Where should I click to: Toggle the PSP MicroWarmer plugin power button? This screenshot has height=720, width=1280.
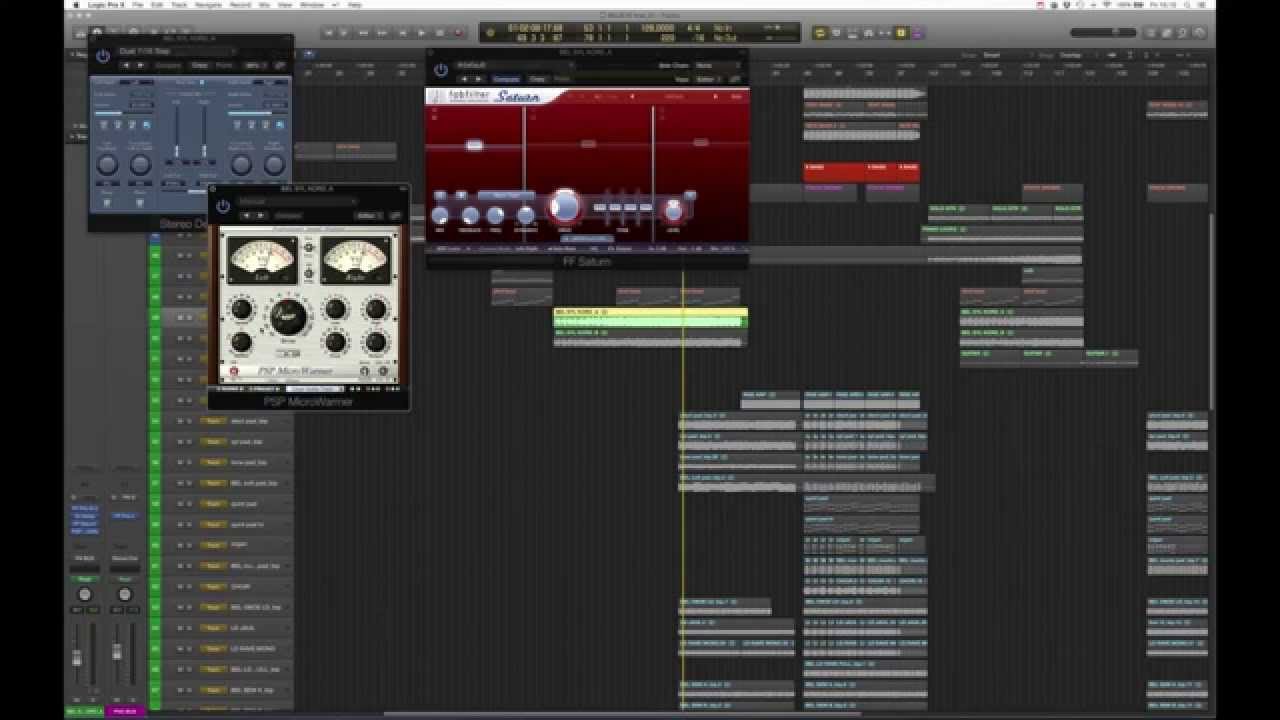(223, 207)
